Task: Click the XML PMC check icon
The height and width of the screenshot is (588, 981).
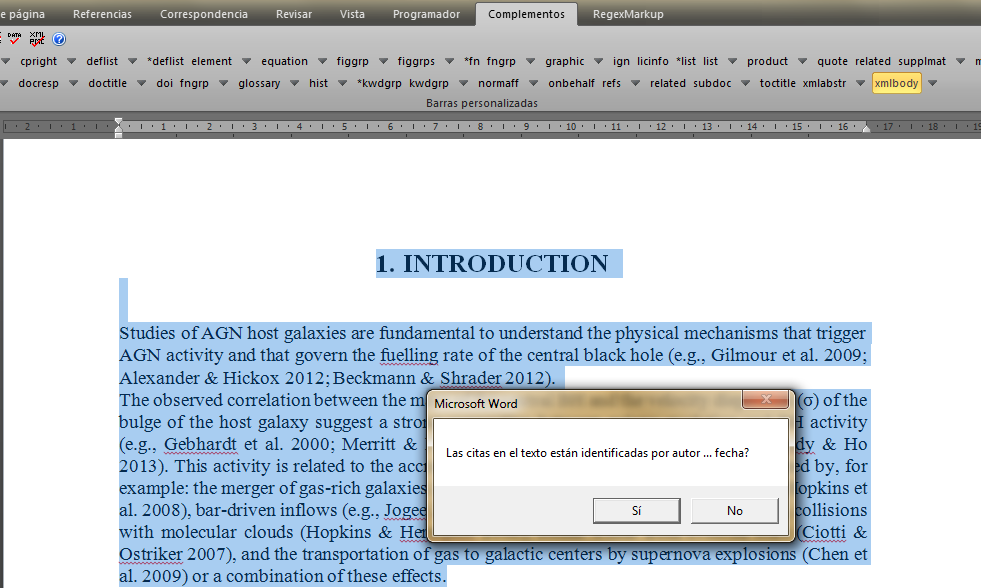Action: coord(37,39)
